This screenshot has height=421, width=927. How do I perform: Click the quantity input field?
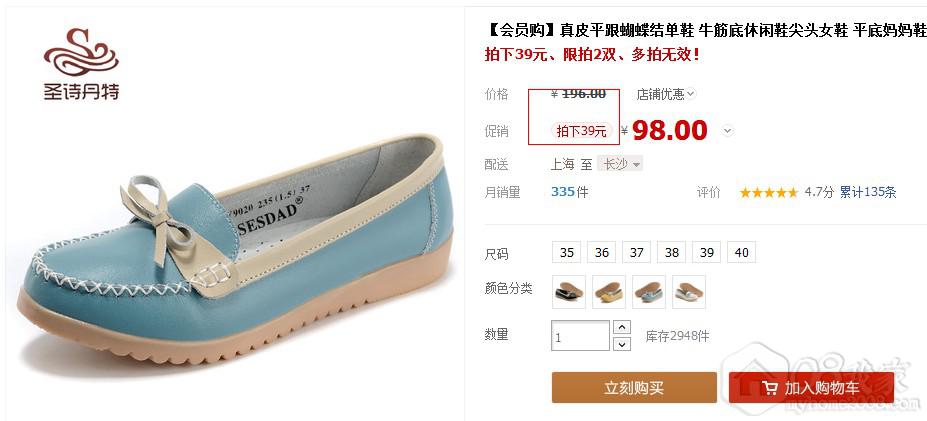coord(581,335)
